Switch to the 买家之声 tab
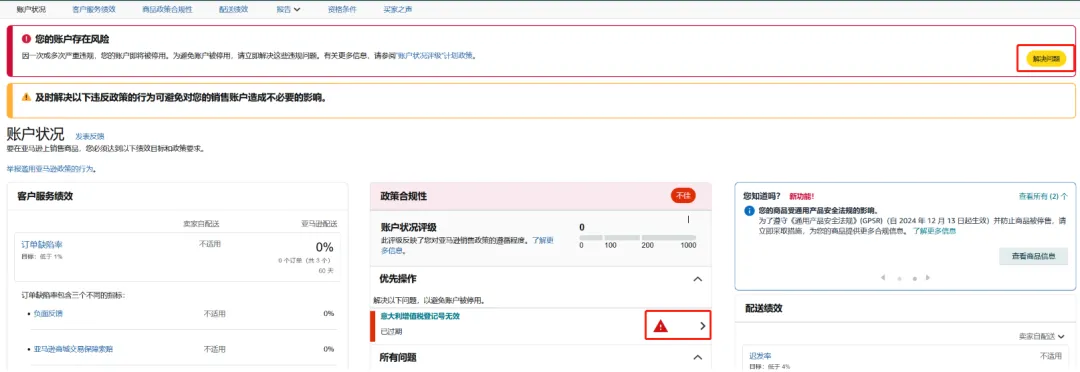Image resolution: width=1080 pixels, height=372 pixels. (x=398, y=10)
